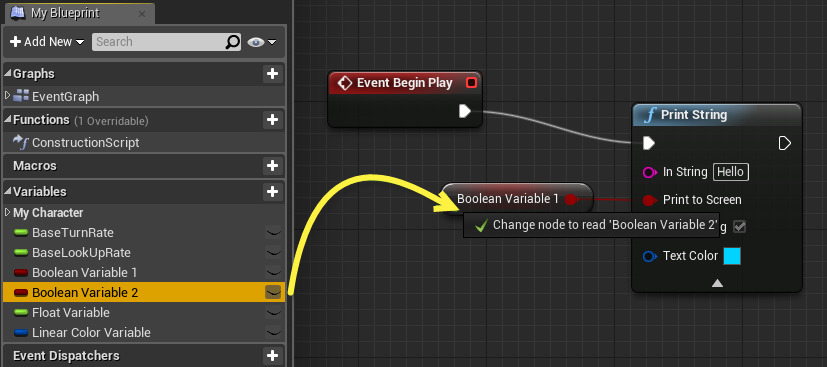Toggle Float Variable editable eye icon

(273, 313)
